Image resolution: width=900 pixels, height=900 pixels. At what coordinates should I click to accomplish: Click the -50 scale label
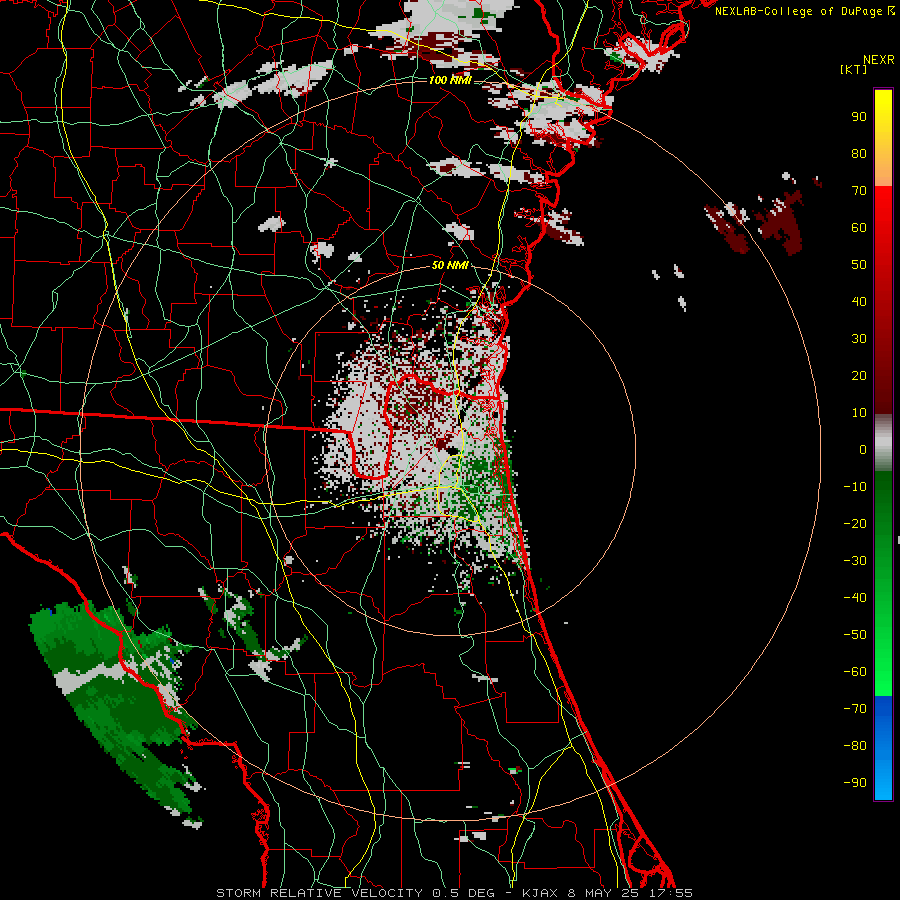tap(855, 635)
